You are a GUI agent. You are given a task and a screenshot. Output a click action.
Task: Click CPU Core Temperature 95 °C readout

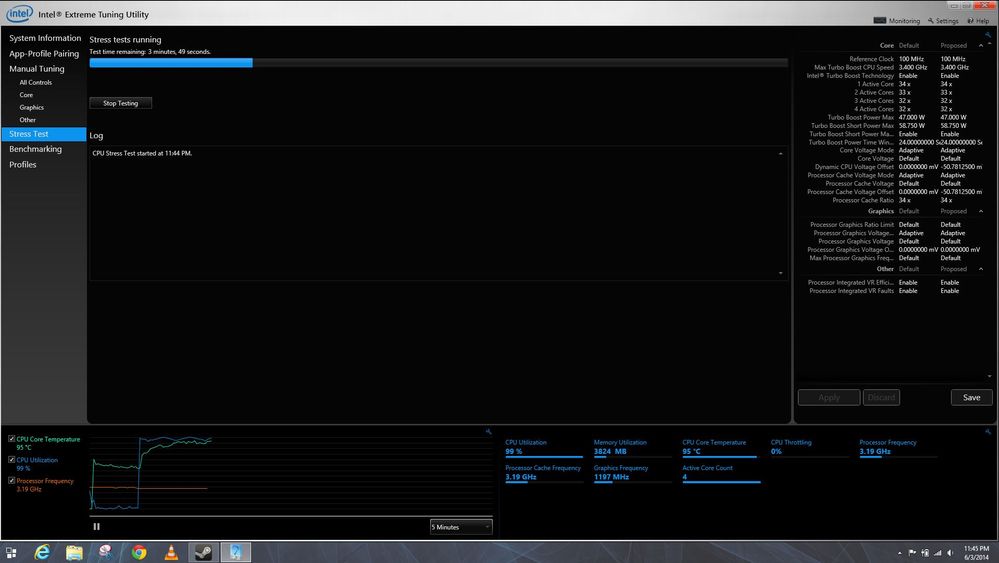(x=720, y=447)
